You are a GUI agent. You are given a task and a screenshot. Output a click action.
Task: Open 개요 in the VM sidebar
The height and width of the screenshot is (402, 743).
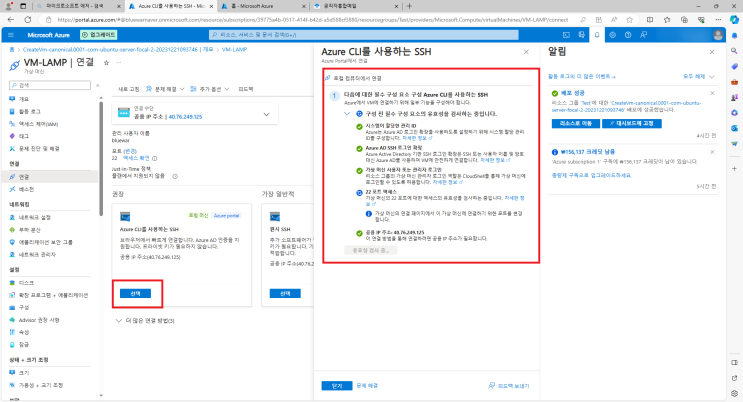pos(24,99)
